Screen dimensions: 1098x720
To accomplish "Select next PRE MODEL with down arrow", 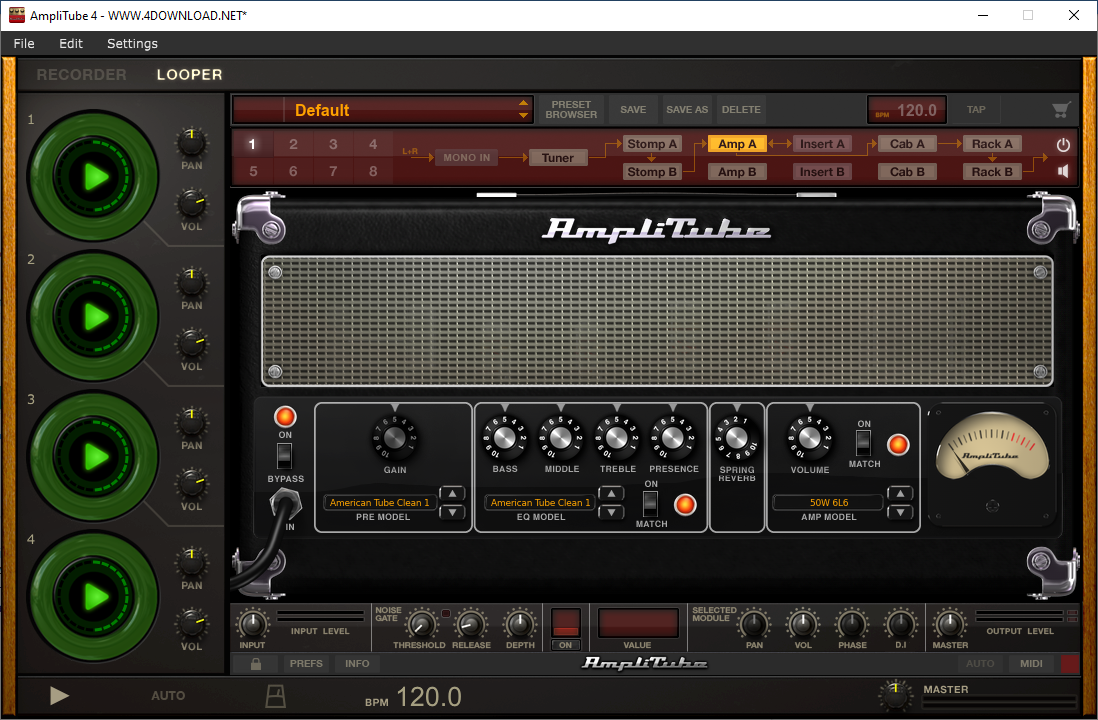I will (452, 512).
